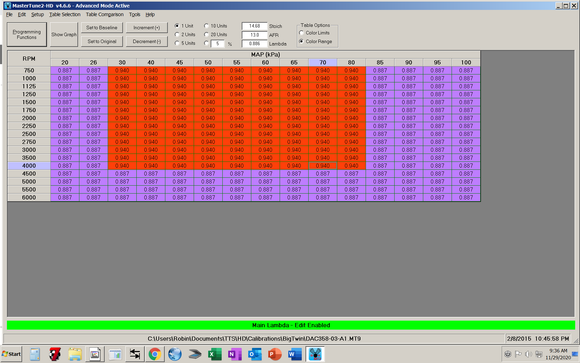Open Word from the taskbar
This screenshot has height=363, width=580.
click(294, 354)
